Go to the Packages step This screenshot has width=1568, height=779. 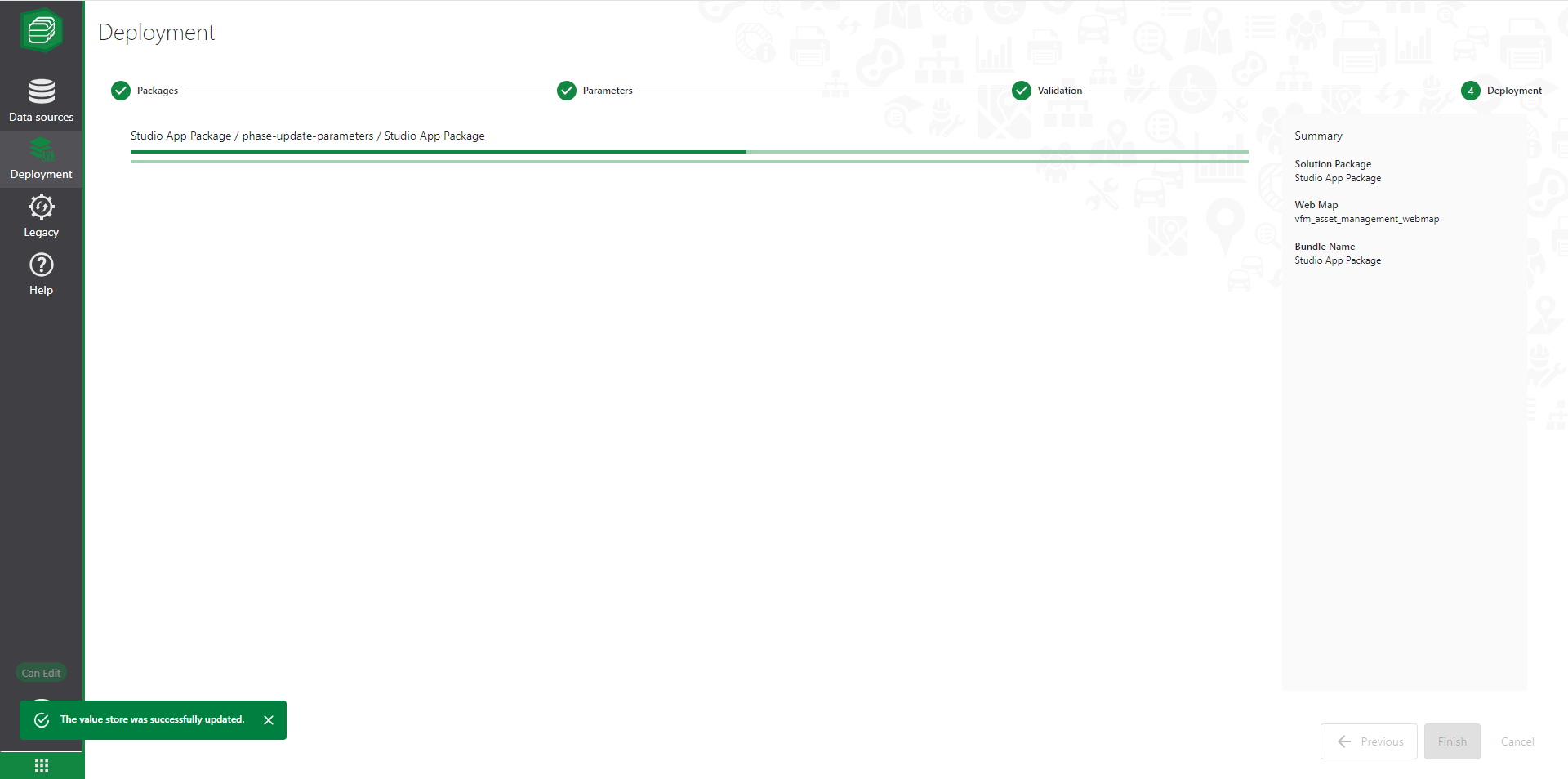coord(121,91)
